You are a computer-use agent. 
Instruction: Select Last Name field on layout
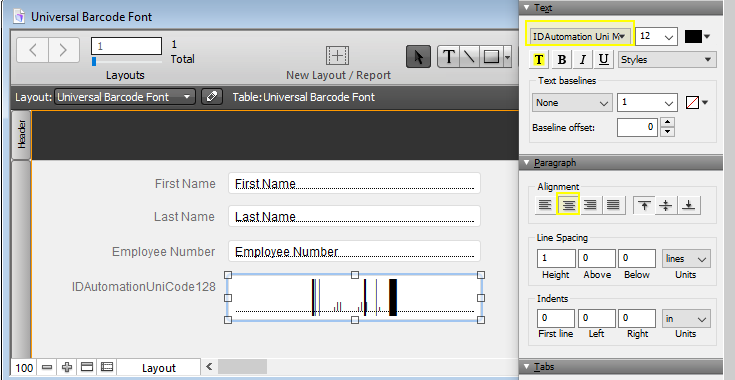click(354, 216)
